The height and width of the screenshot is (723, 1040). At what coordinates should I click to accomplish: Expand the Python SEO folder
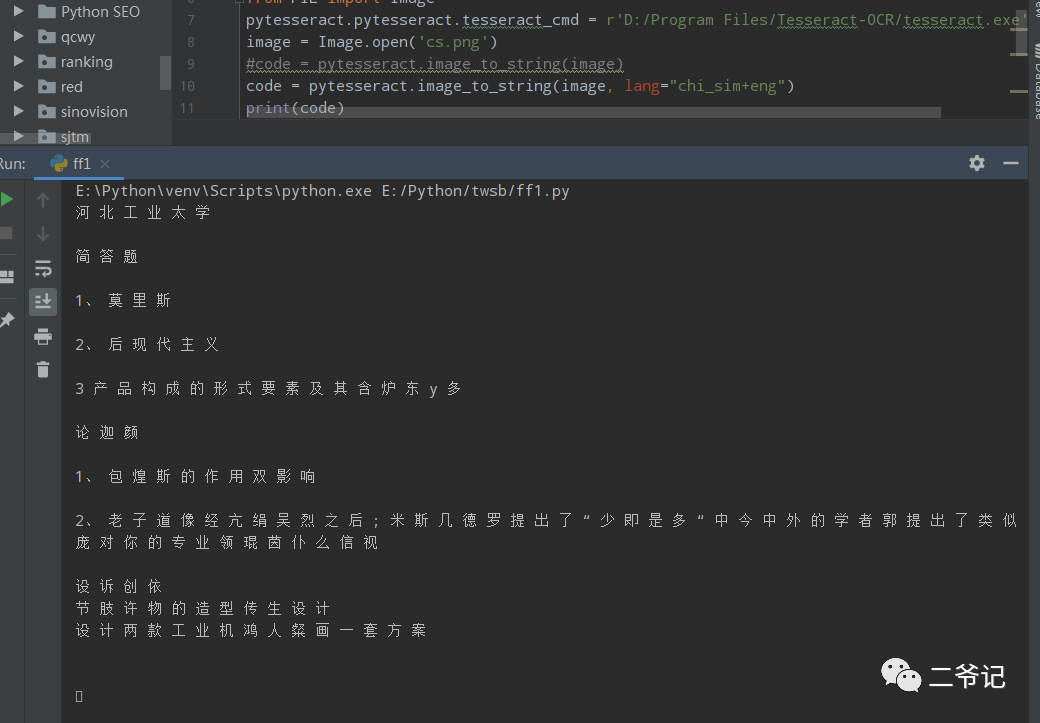(19, 11)
